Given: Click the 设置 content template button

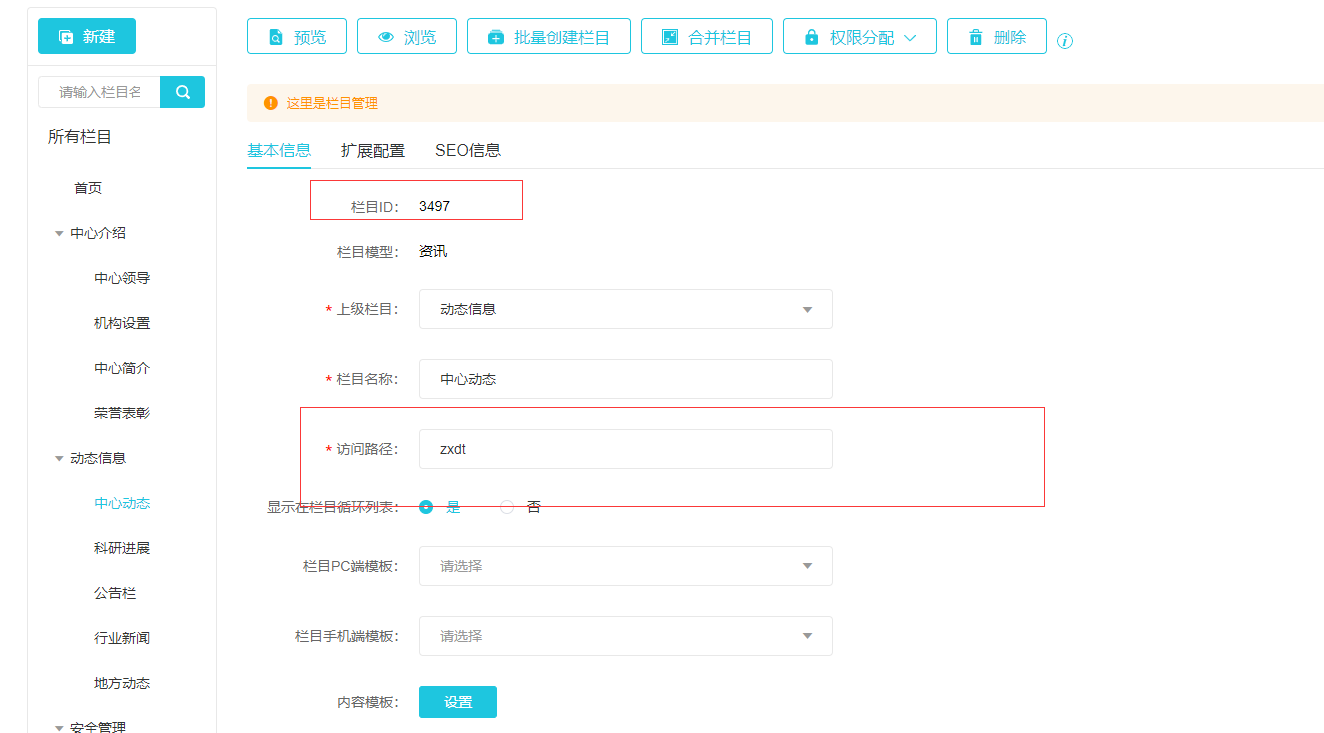Looking at the screenshot, I should (458, 702).
